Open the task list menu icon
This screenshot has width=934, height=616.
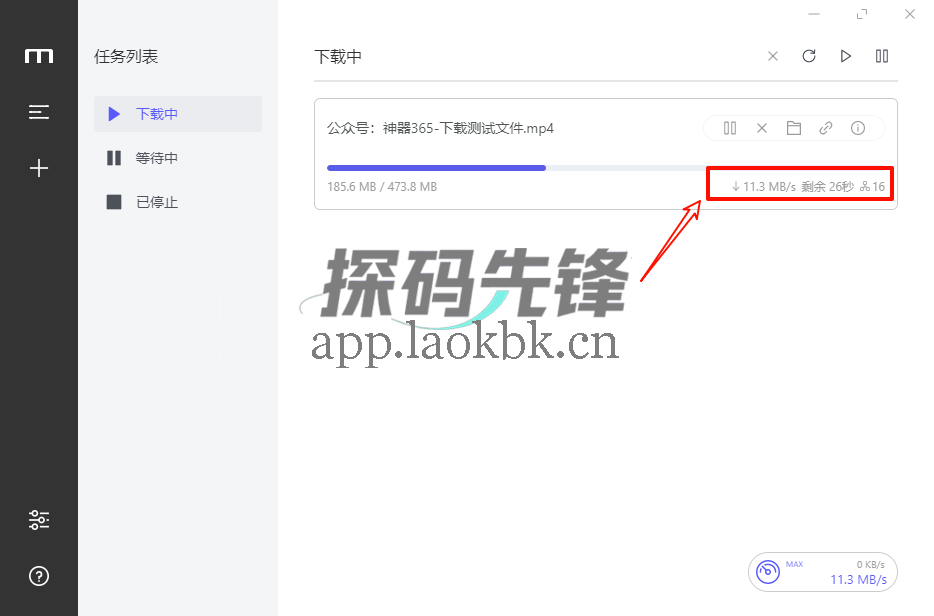(39, 112)
